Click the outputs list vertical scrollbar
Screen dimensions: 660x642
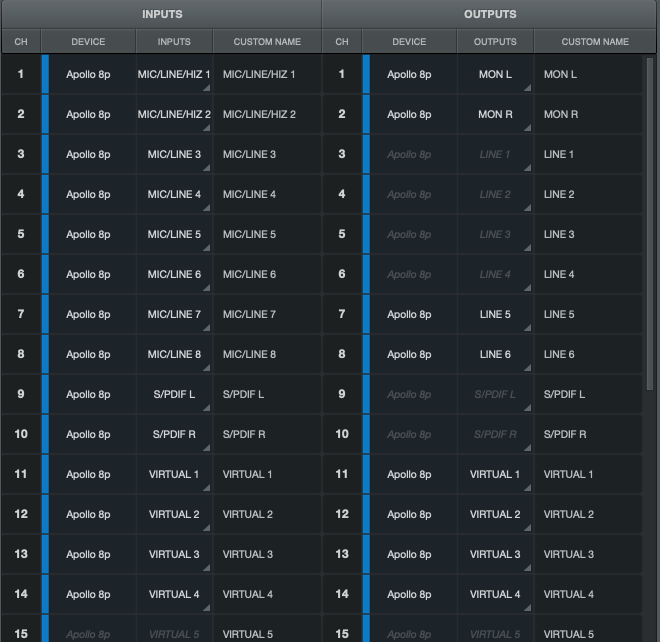650,223
